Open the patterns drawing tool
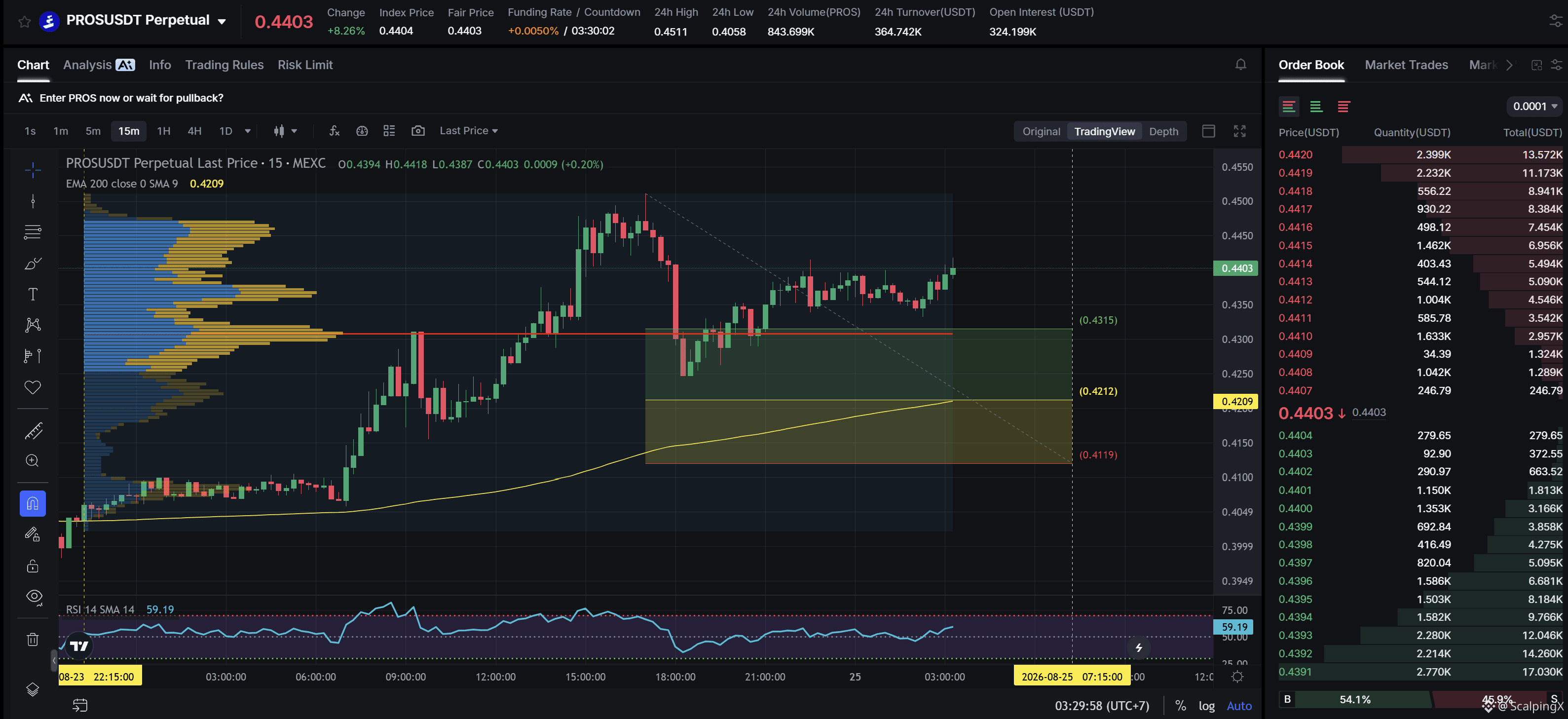 point(33,325)
